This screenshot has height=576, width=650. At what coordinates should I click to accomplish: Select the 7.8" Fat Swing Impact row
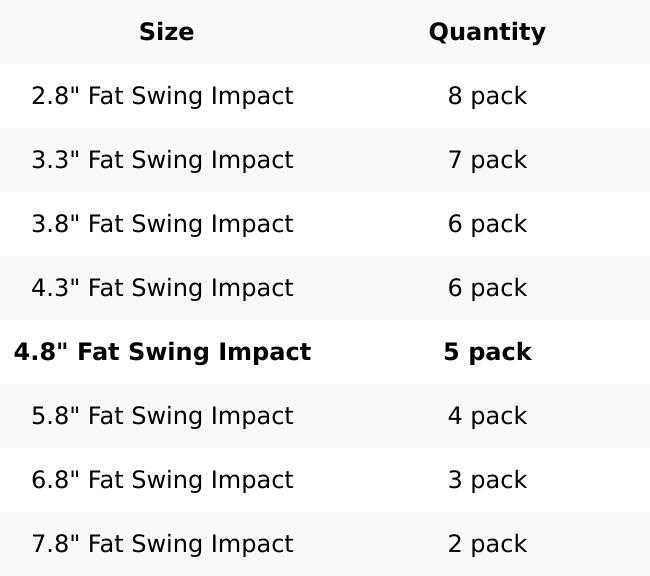pyautogui.click(x=162, y=544)
